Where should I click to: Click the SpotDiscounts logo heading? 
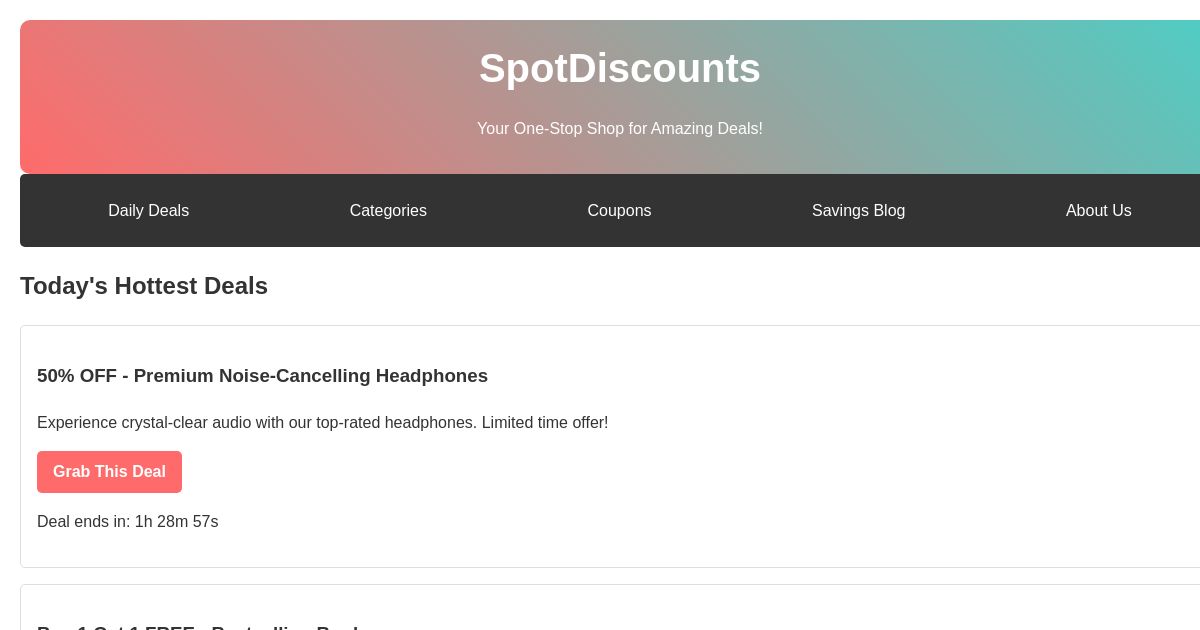click(x=619, y=68)
